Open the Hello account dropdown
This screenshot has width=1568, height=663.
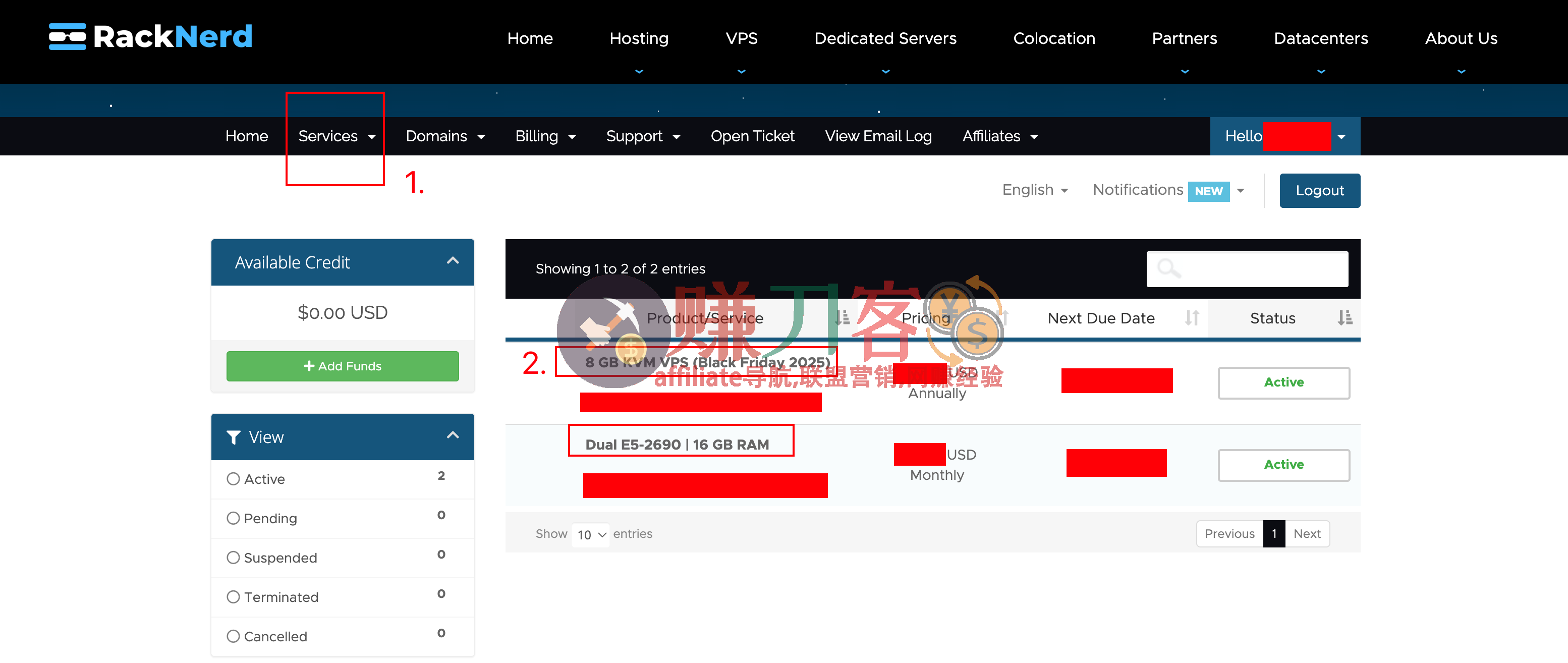pos(1284,136)
